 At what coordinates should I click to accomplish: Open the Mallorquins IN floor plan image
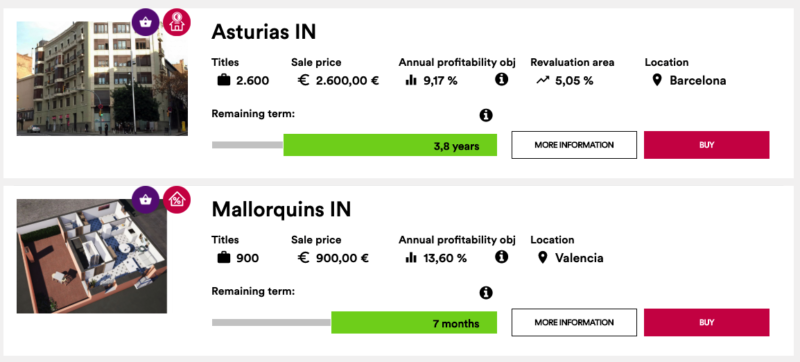pyautogui.click(x=92, y=256)
